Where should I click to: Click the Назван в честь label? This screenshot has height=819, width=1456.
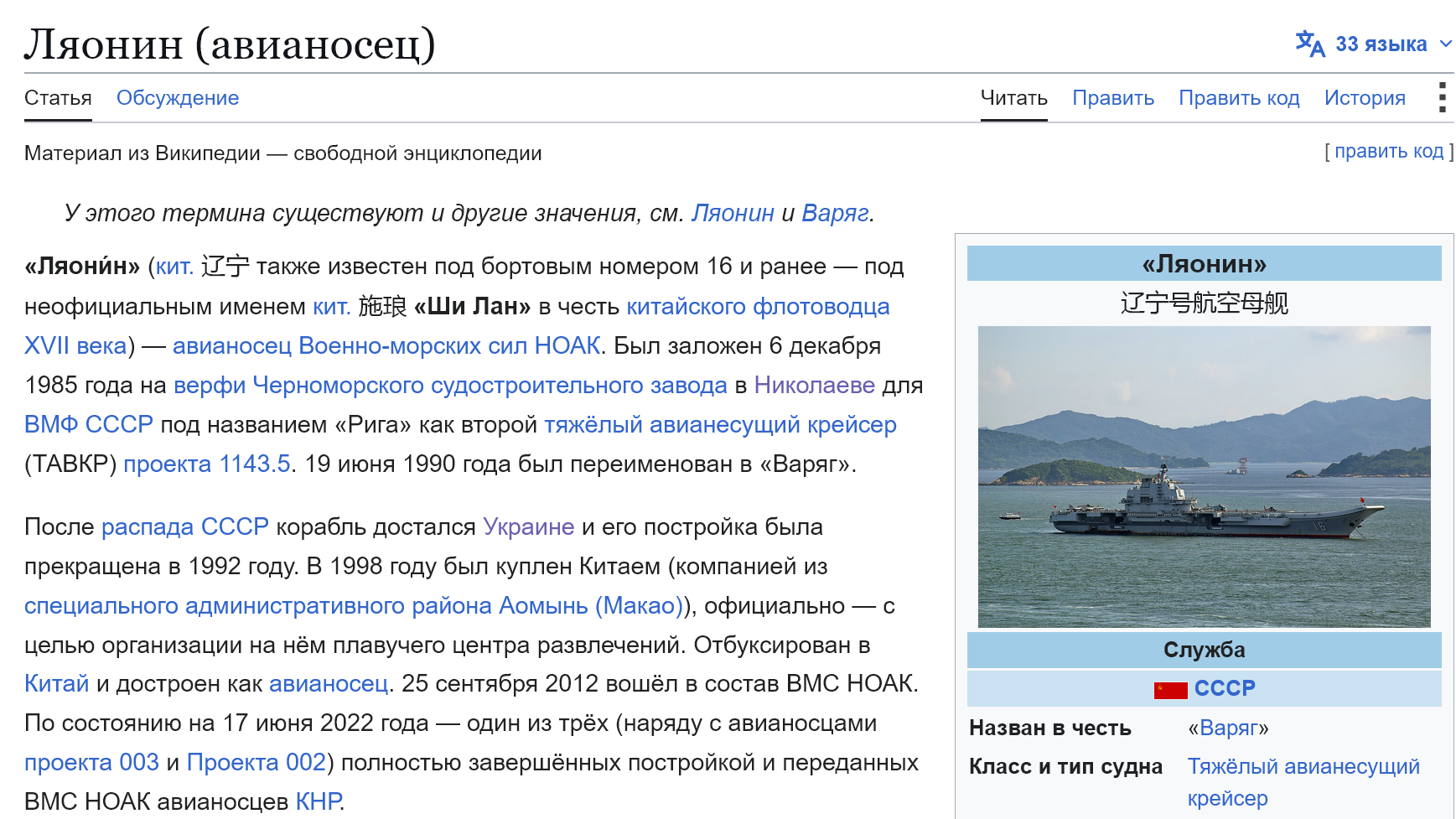(1050, 728)
